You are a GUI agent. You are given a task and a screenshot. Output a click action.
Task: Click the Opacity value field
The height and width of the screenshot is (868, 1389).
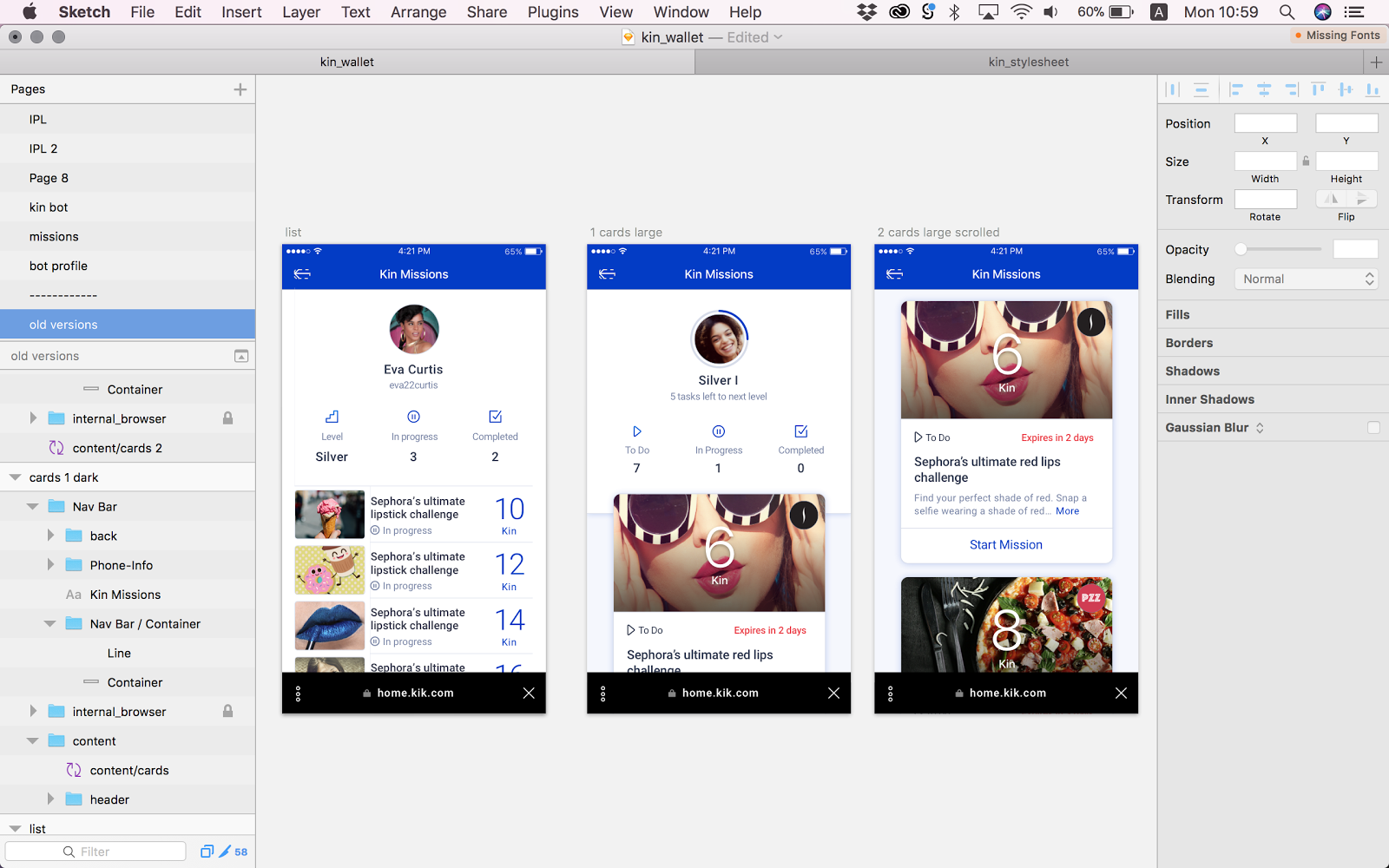click(1355, 249)
